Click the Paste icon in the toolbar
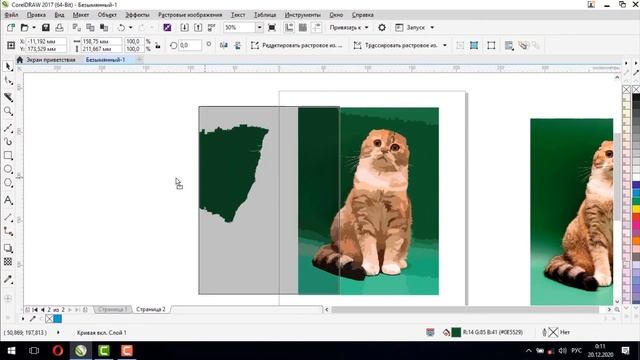Viewport: 640px width, 360px height. pyautogui.click(x=104, y=27)
